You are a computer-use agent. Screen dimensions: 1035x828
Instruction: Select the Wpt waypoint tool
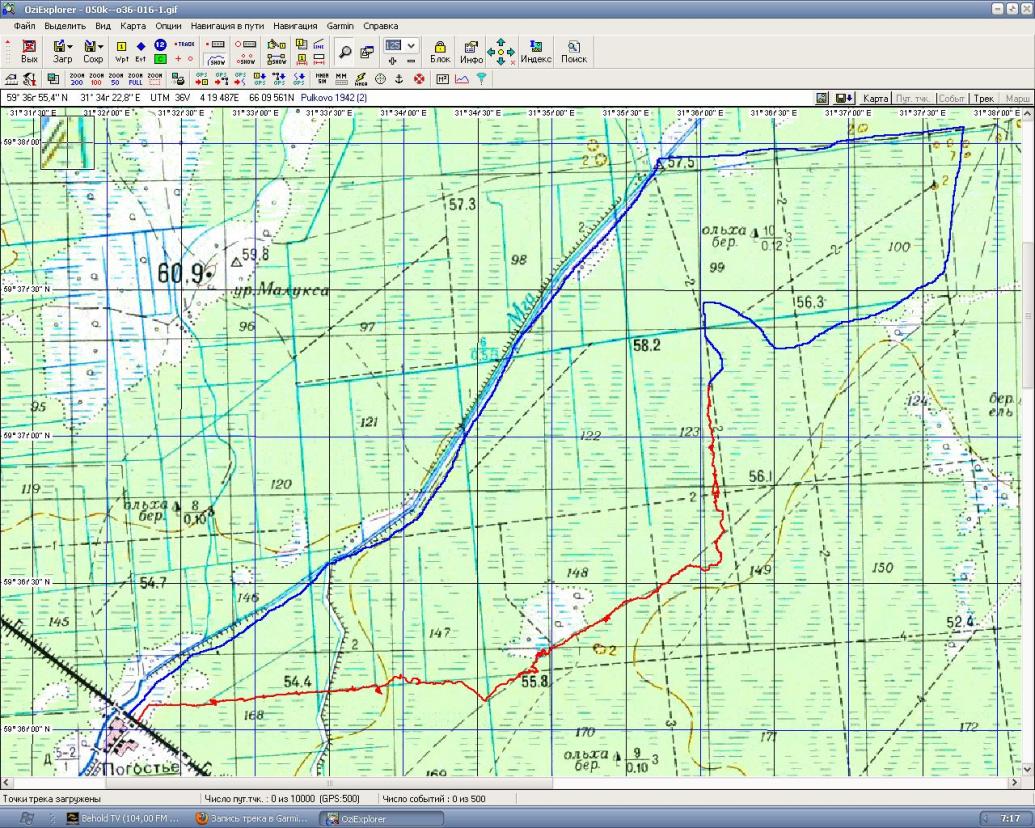(122, 51)
